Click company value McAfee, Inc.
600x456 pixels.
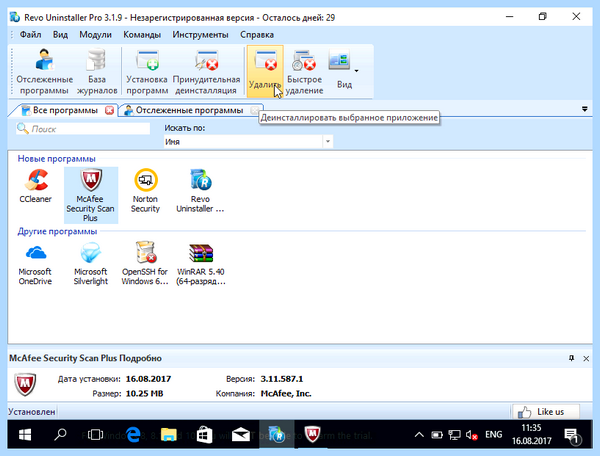[x=286, y=393]
